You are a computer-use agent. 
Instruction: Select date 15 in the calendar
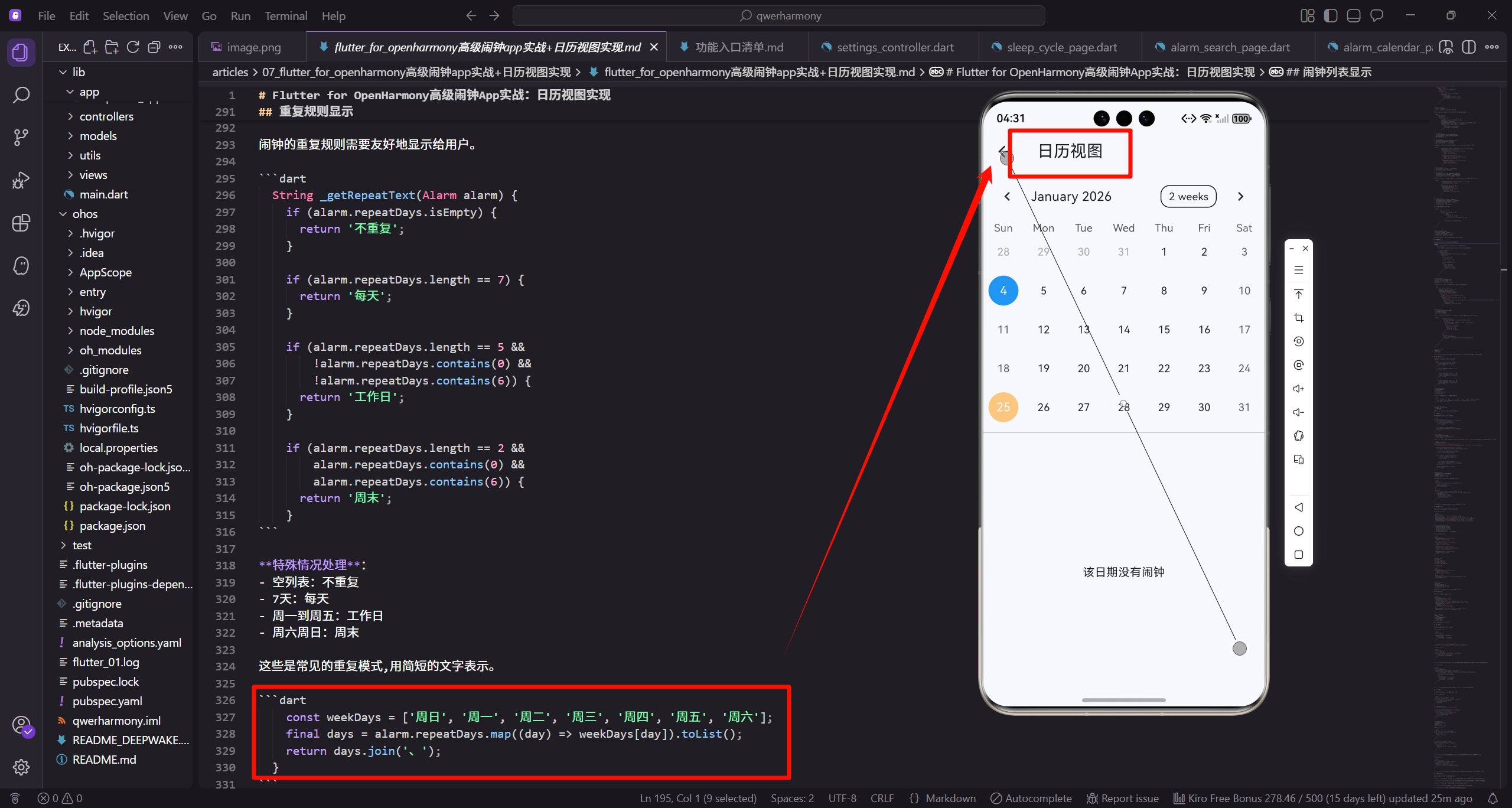[x=1164, y=330]
